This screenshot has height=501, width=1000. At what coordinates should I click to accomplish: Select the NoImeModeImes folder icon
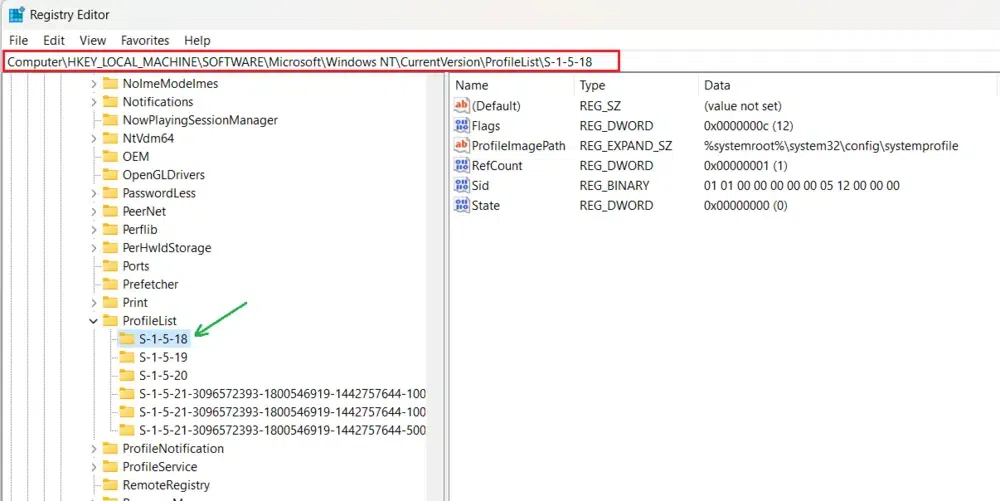coord(110,84)
